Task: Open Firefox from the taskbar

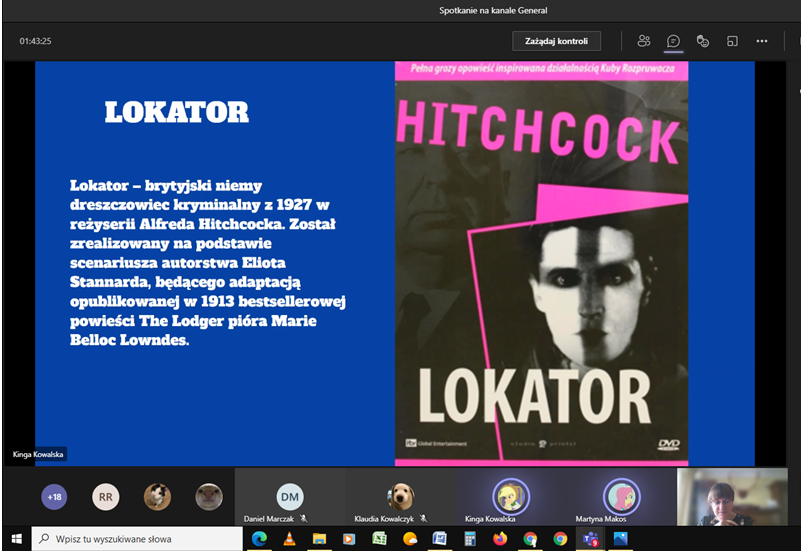Action: 500,539
